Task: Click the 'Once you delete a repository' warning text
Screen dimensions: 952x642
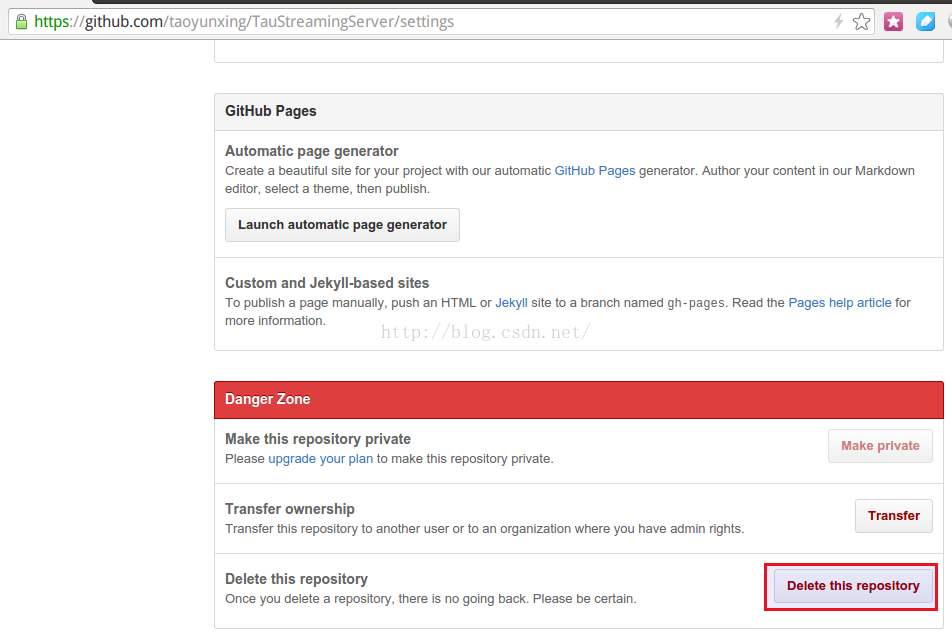Action: (430, 599)
